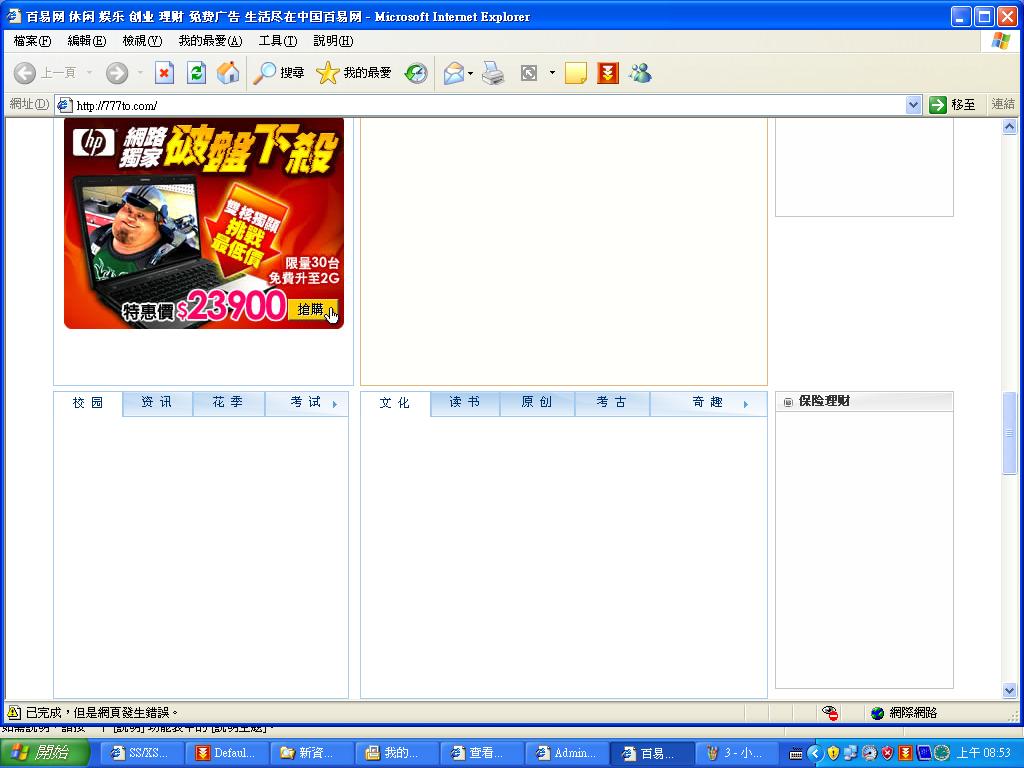Launch the Messenger people icon
1024x768 pixels.
pos(640,72)
